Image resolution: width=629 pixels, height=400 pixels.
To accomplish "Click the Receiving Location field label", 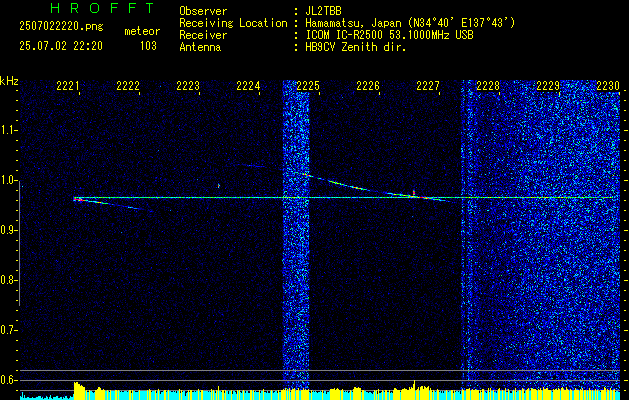I will pyautogui.click(x=233, y=23).
